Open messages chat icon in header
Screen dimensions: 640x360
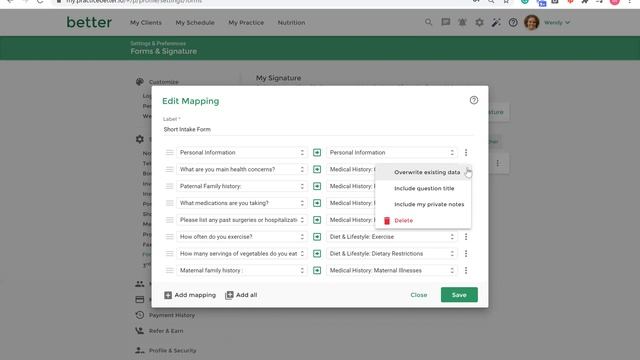(x=445, y=22)
